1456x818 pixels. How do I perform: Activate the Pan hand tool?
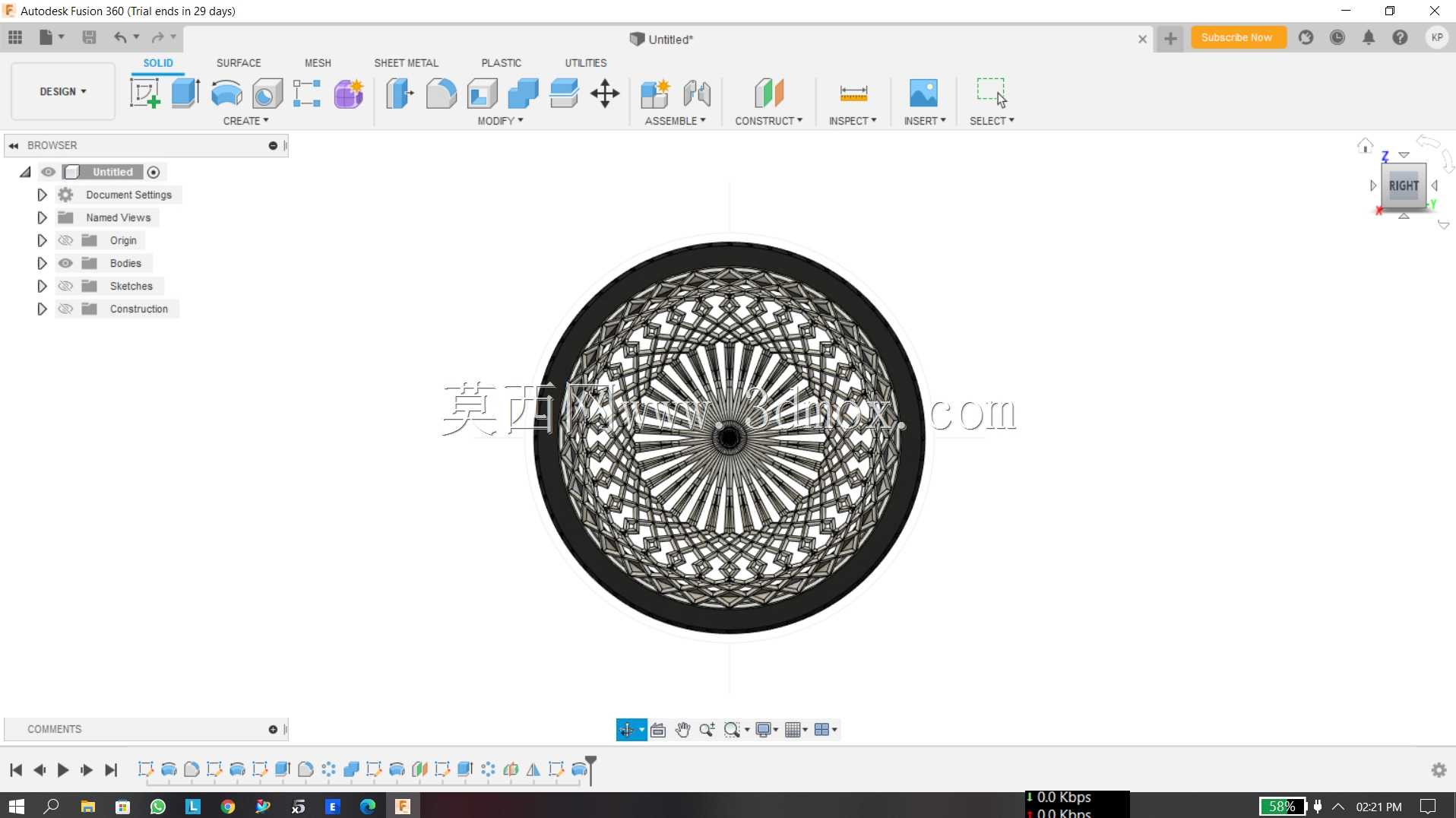coord(682,730)
